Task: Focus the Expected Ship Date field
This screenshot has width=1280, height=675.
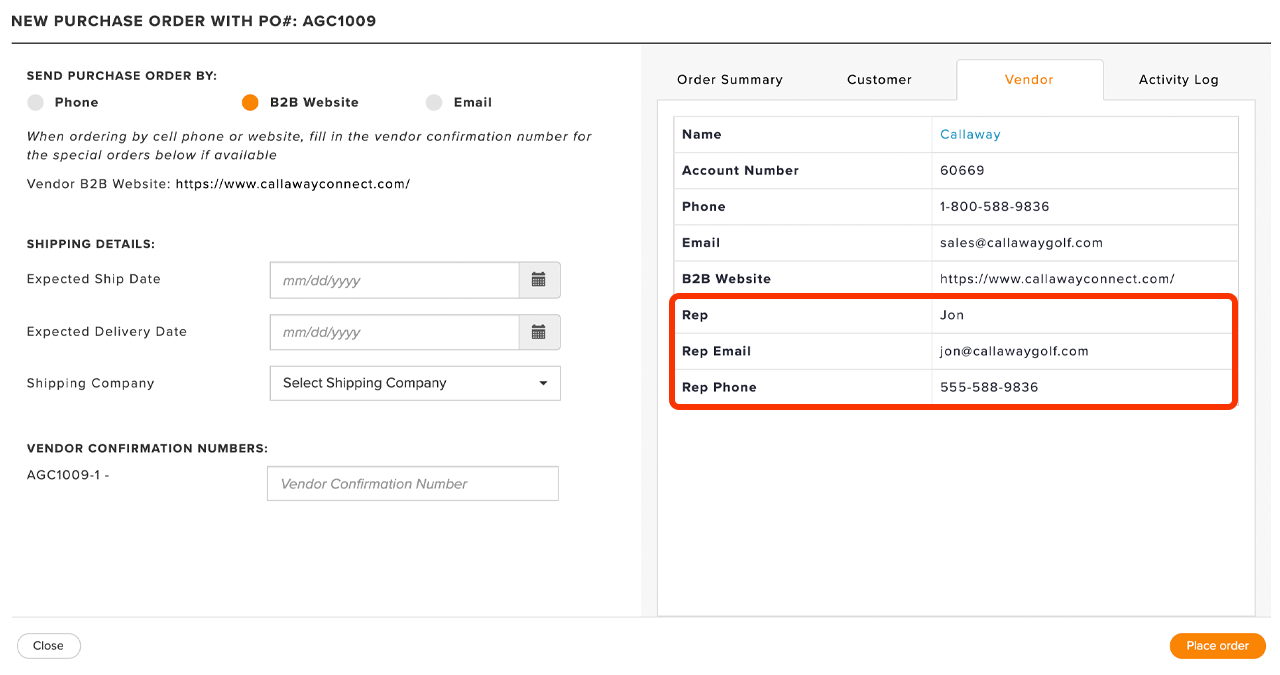Action: [394, 280]
